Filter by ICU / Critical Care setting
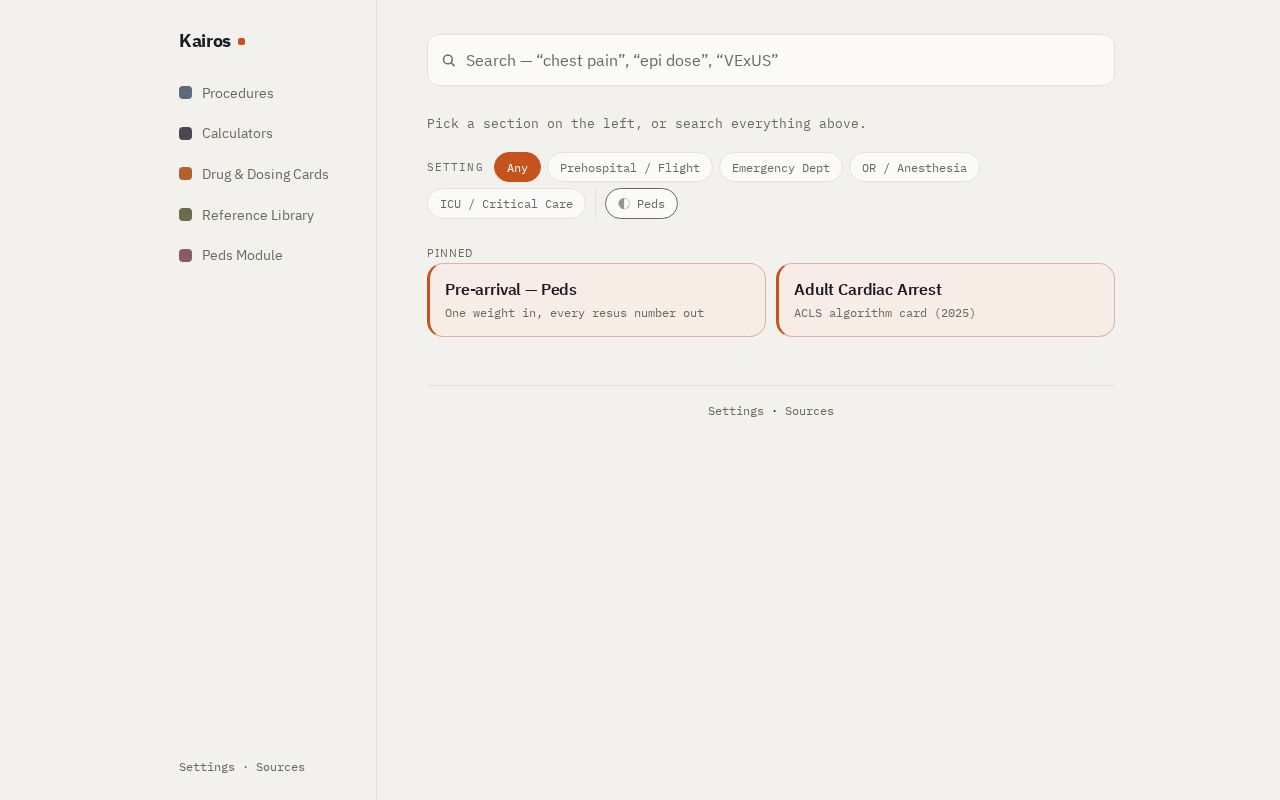Viewport: 1280px width, 800px height. (506, 204)
